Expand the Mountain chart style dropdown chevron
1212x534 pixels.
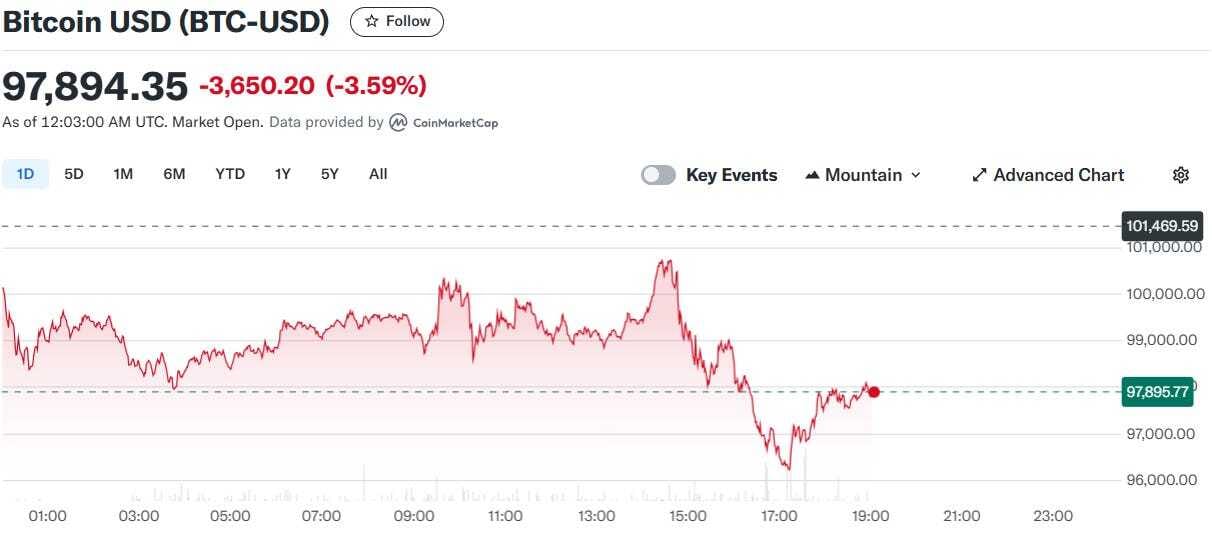[915, 175]
